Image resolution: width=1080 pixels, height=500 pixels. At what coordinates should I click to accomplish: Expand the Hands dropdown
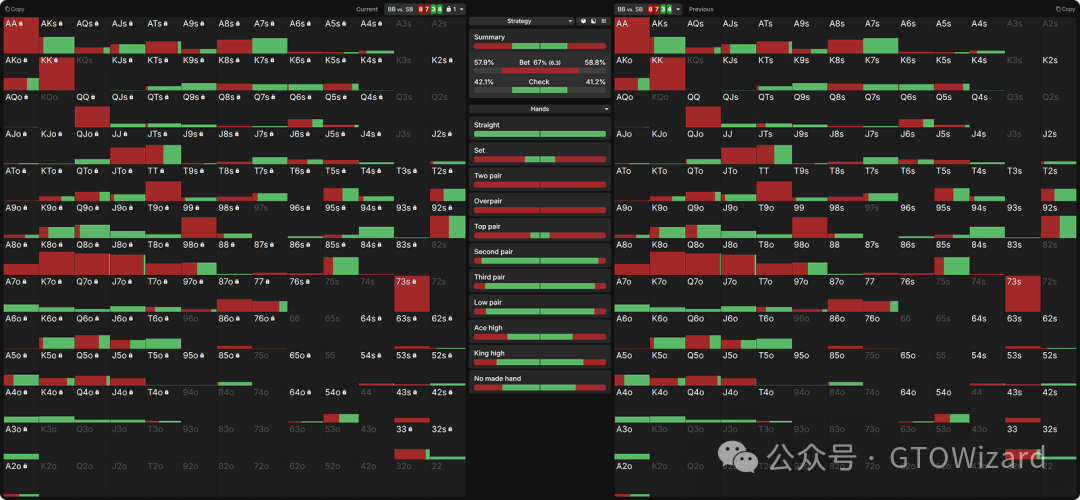540,108
